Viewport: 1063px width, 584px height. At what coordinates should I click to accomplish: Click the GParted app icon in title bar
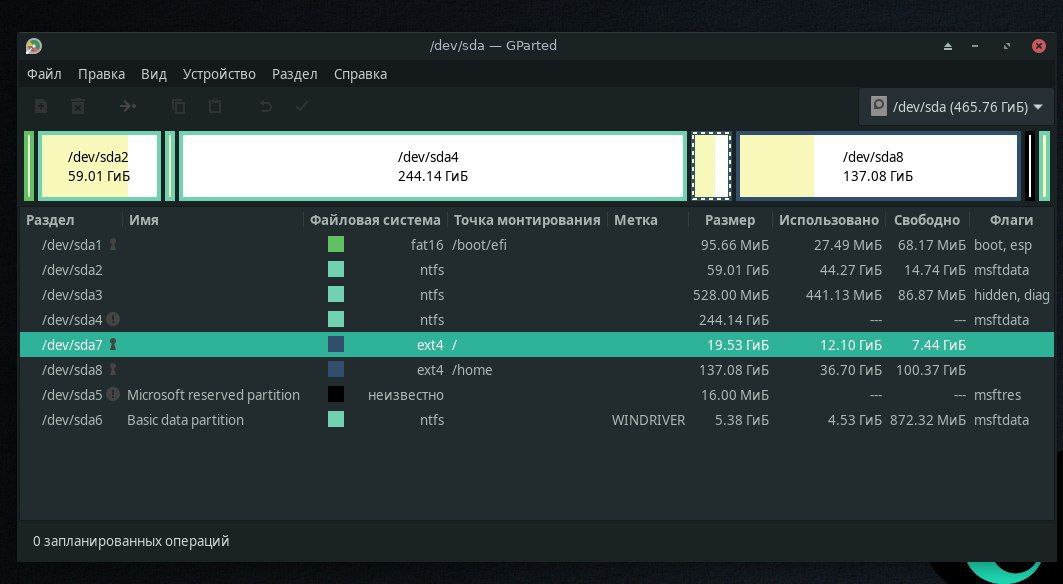[x=34, y=45]
